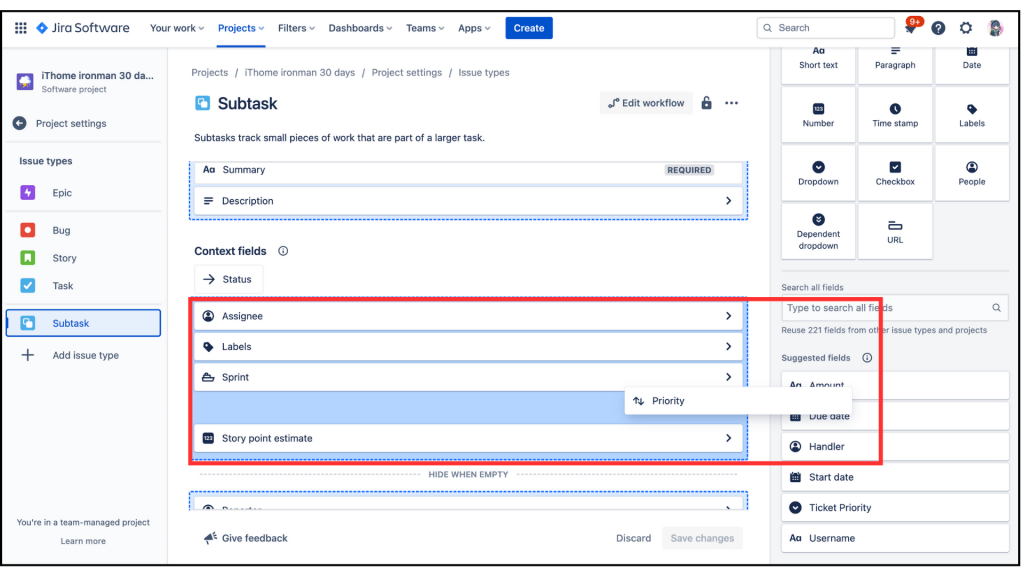This screenshot has width=1024, height=576.
Task: Add the Handler suggested field
Action: tap(895, 447)
